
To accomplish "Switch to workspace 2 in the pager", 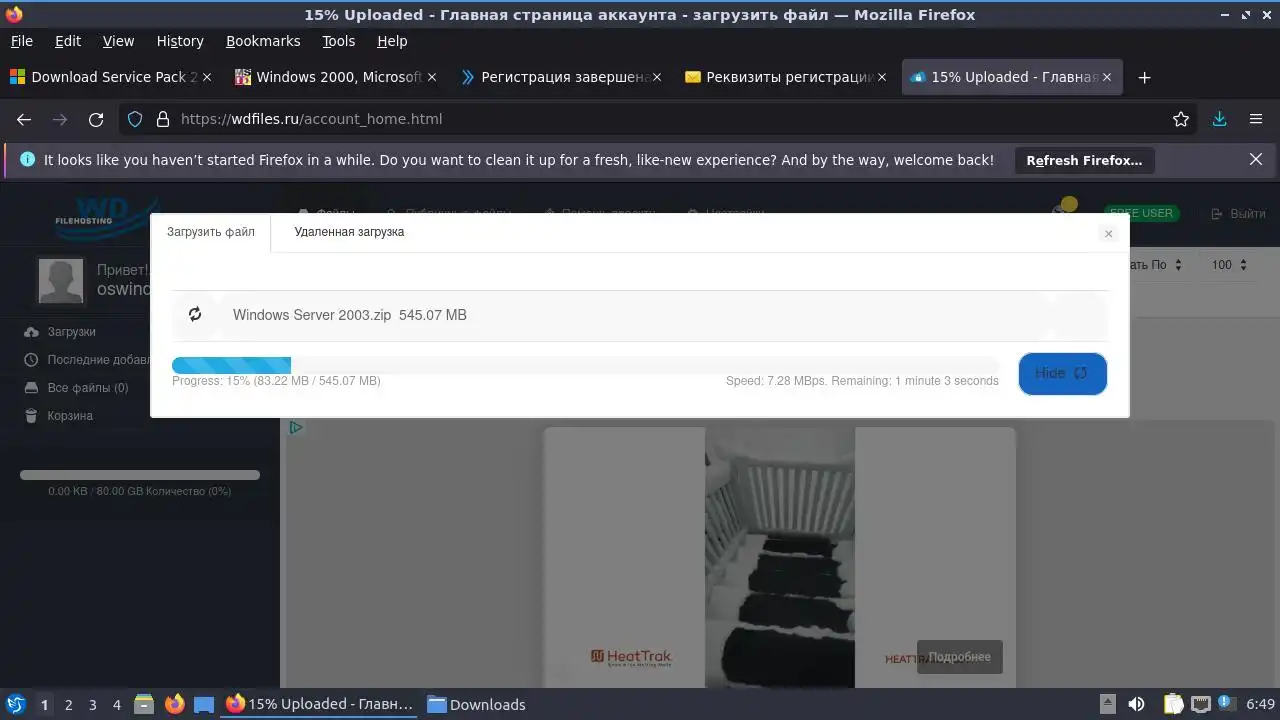I will pyautogui.click(x=68, y=704).
